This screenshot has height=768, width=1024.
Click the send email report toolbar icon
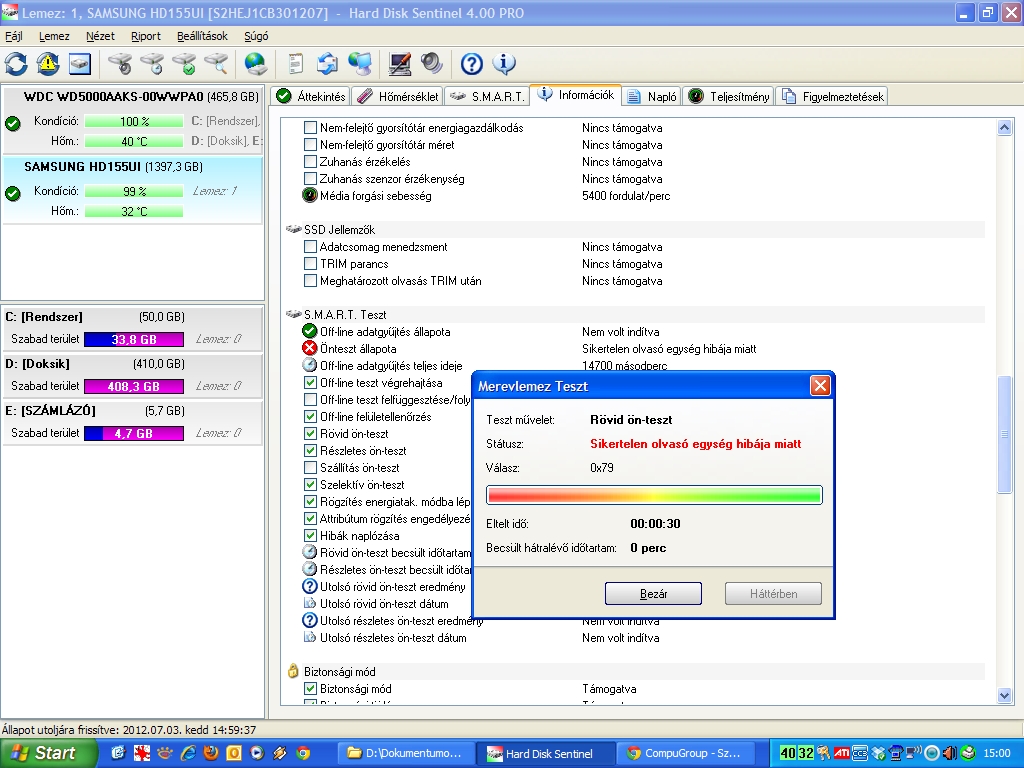coord(327,63)
